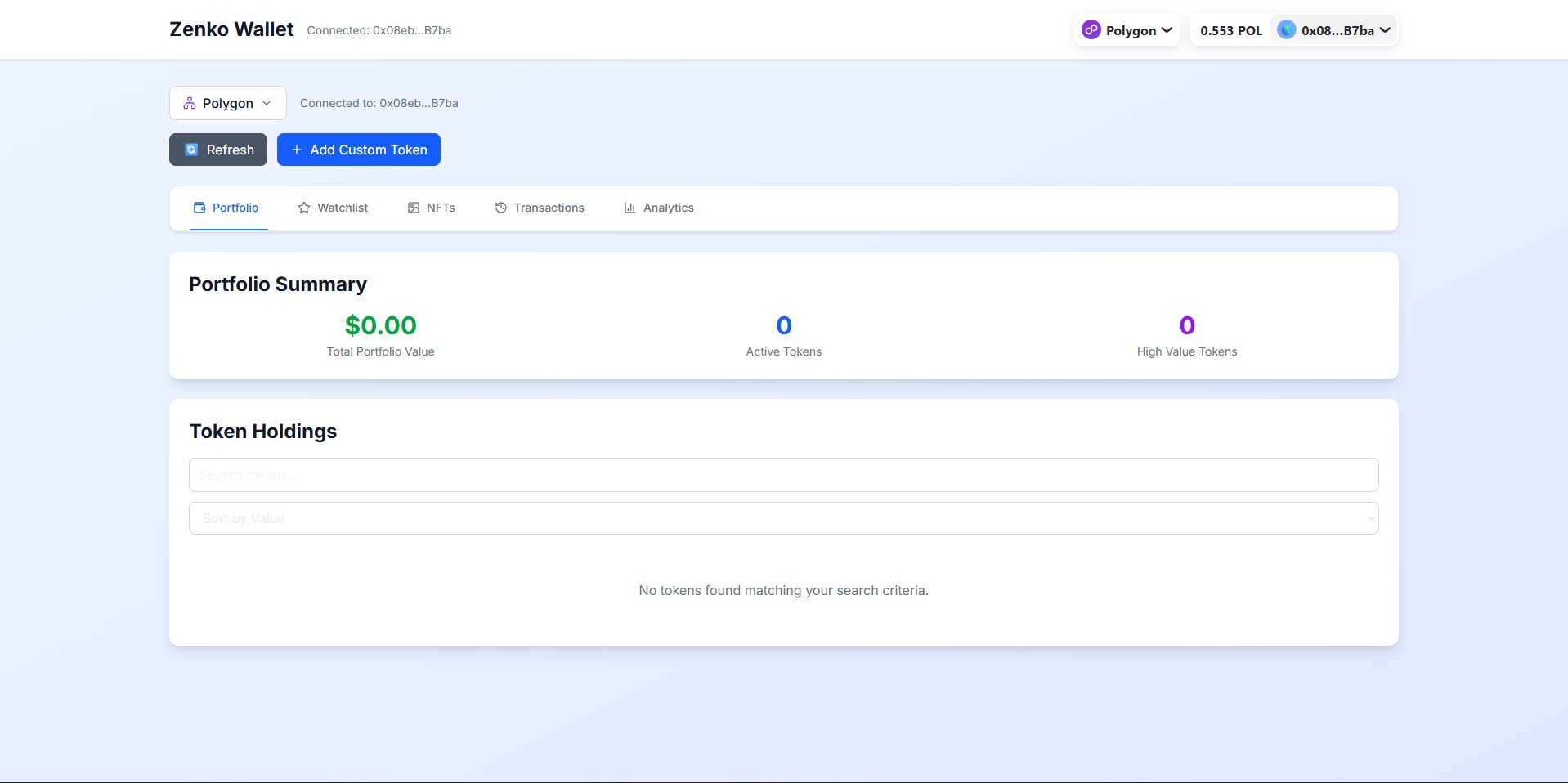
Task: Click the network icon in the Polygon selector
Action: coord(190,103)
